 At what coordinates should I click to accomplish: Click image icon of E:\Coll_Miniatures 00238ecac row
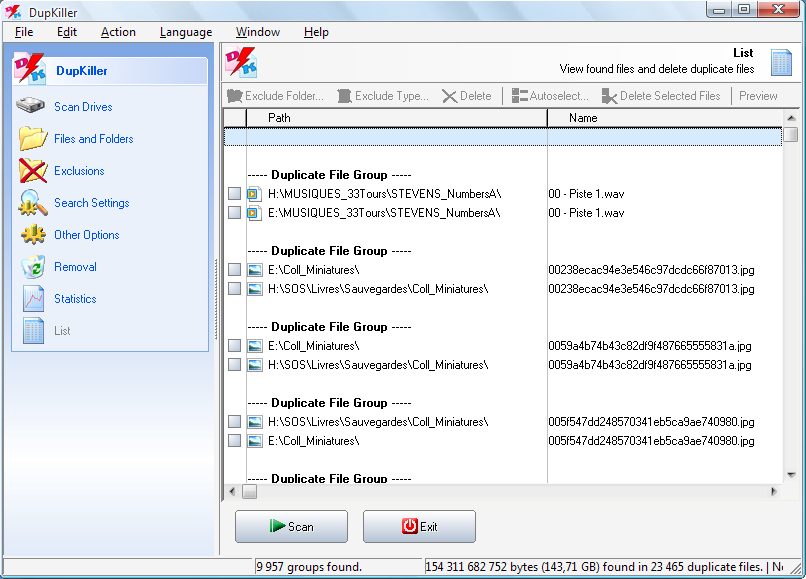(x=254, y=270)
